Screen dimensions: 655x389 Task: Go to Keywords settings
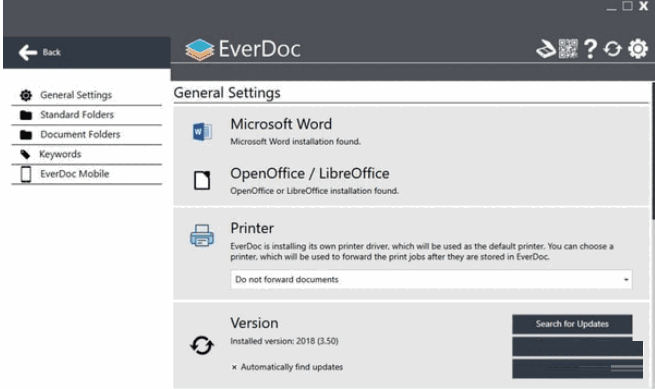tap(86, 154)
